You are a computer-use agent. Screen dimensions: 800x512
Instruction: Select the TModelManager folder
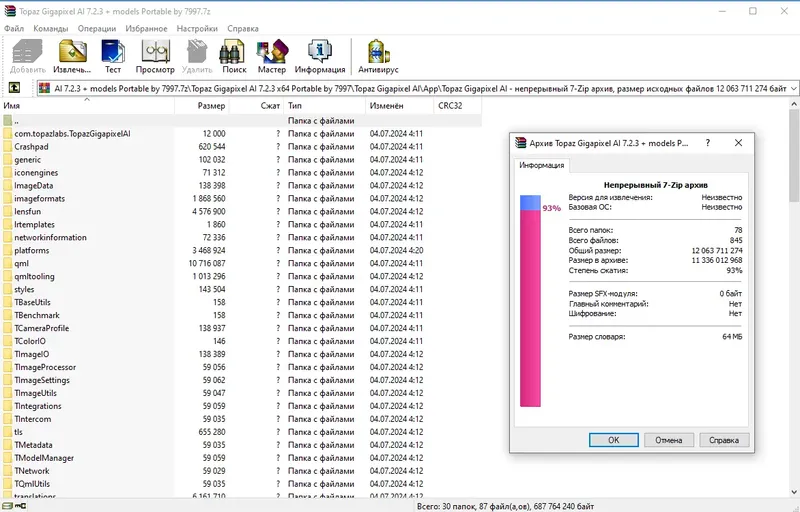point(44,458)
